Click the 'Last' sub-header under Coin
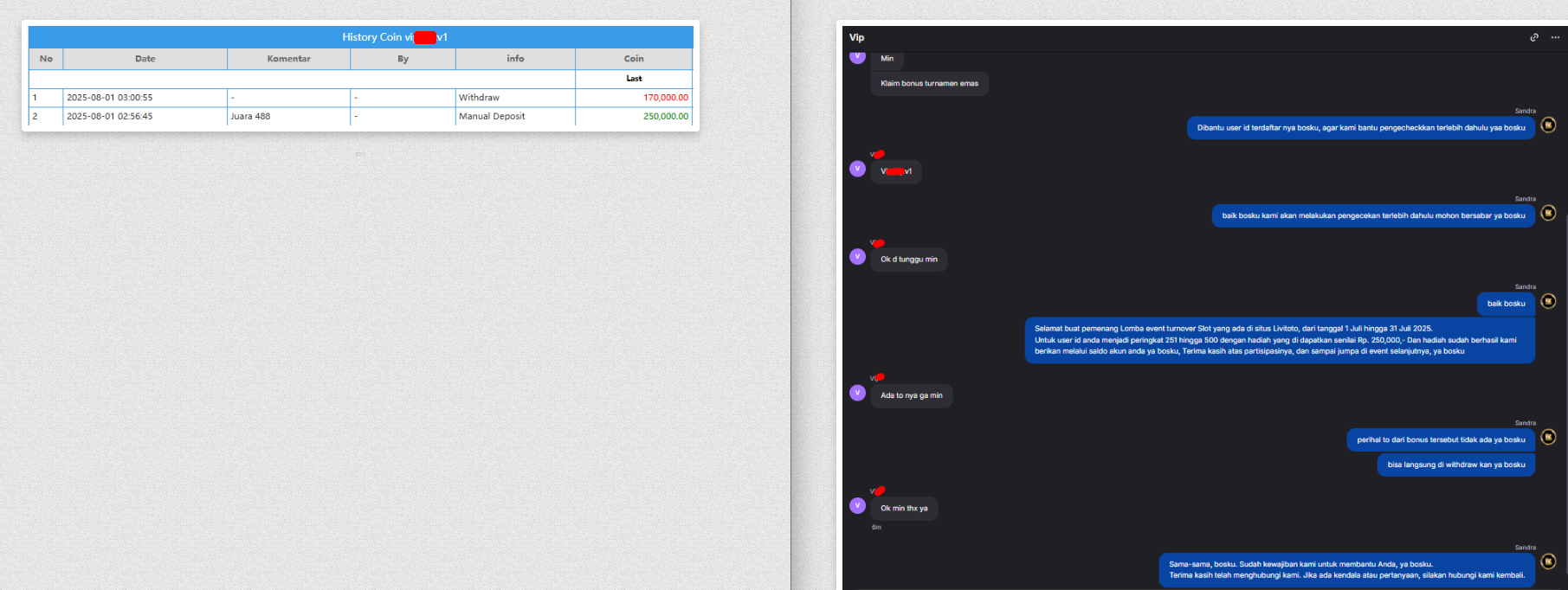The width and height of the screenshot is (1568, 590). 634,79
